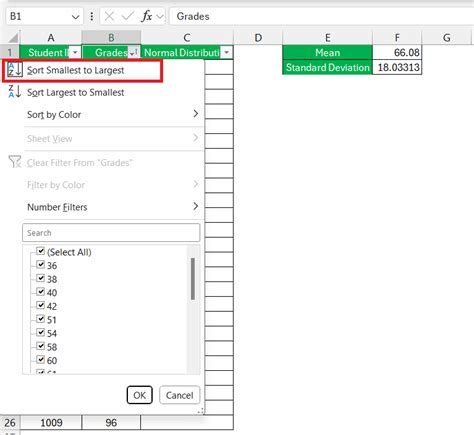Expand the Number Filters arrow
This screenshot has width=474, height=435.
pos(196,207)
